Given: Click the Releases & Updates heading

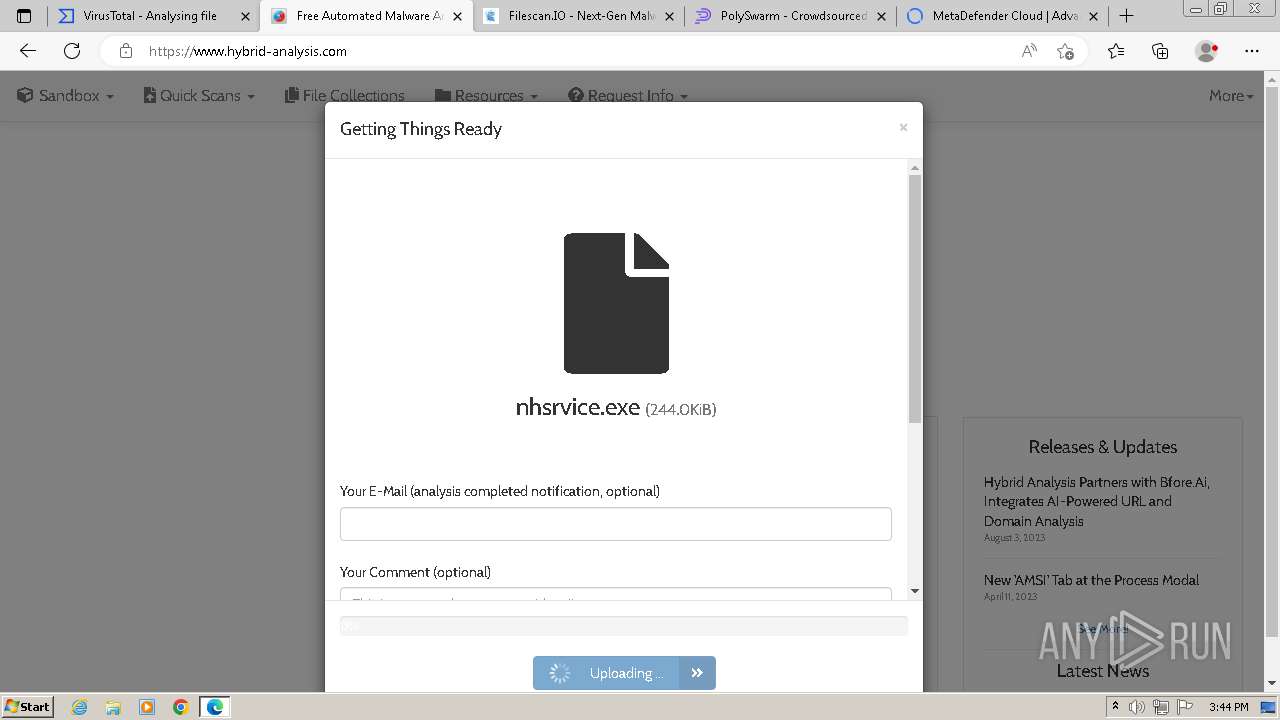Looking at the screenshot, I should coord(1103,447).
